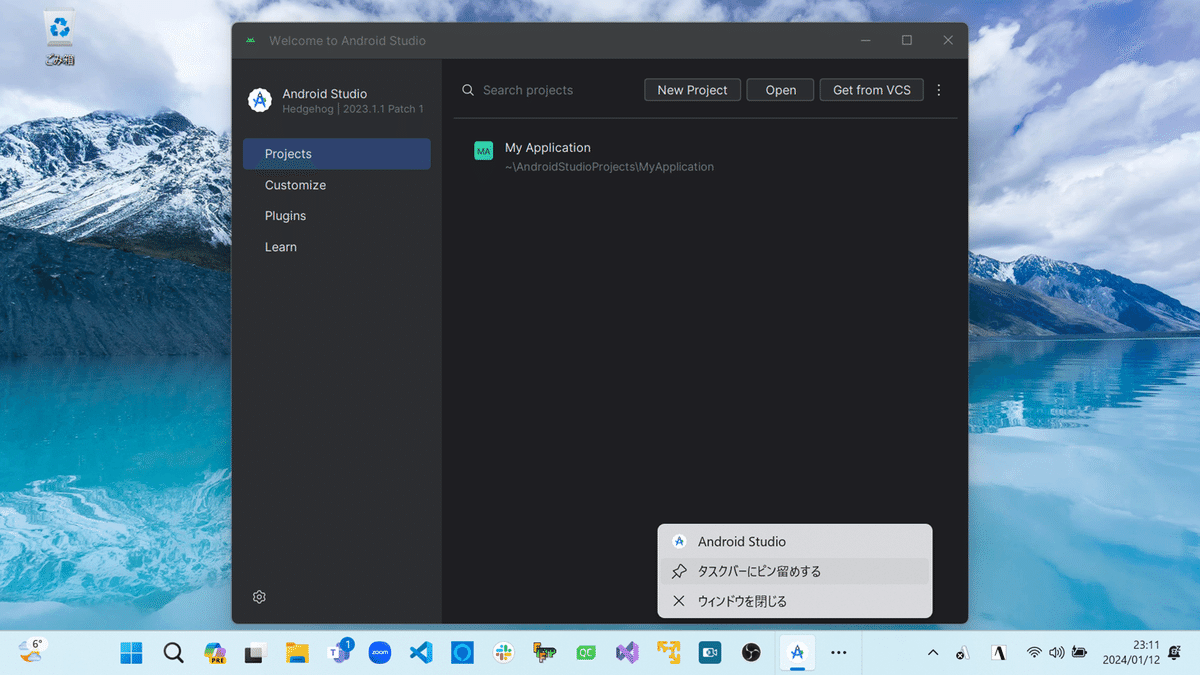Open the weather widget on the taskbar
1200x675 pixels.
click(x=31, y=652)
